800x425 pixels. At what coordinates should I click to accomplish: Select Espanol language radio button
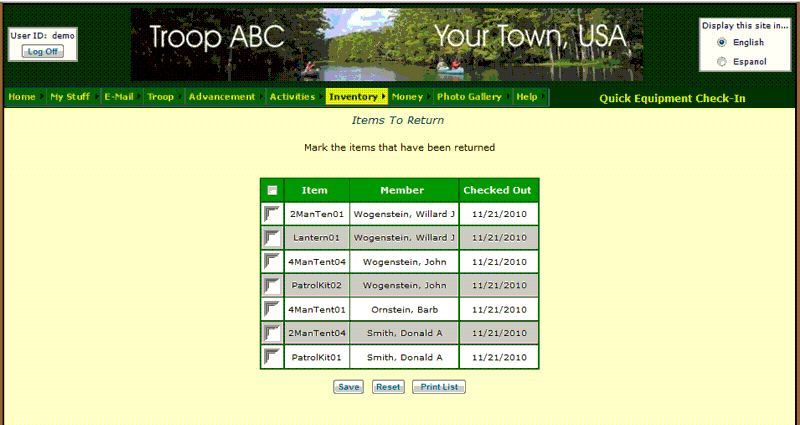721,62
